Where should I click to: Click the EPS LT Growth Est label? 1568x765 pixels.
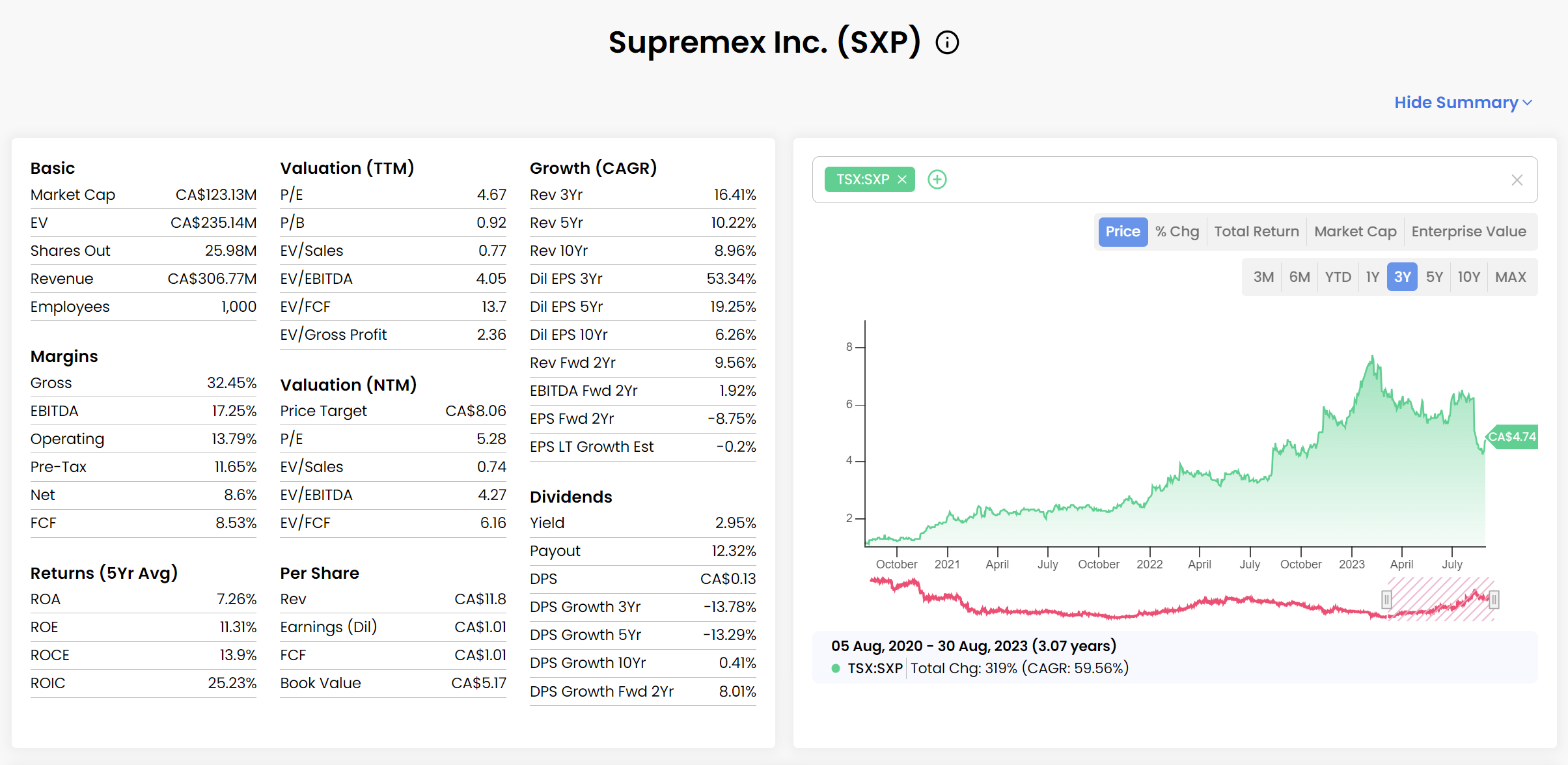[x=592, y=447]
